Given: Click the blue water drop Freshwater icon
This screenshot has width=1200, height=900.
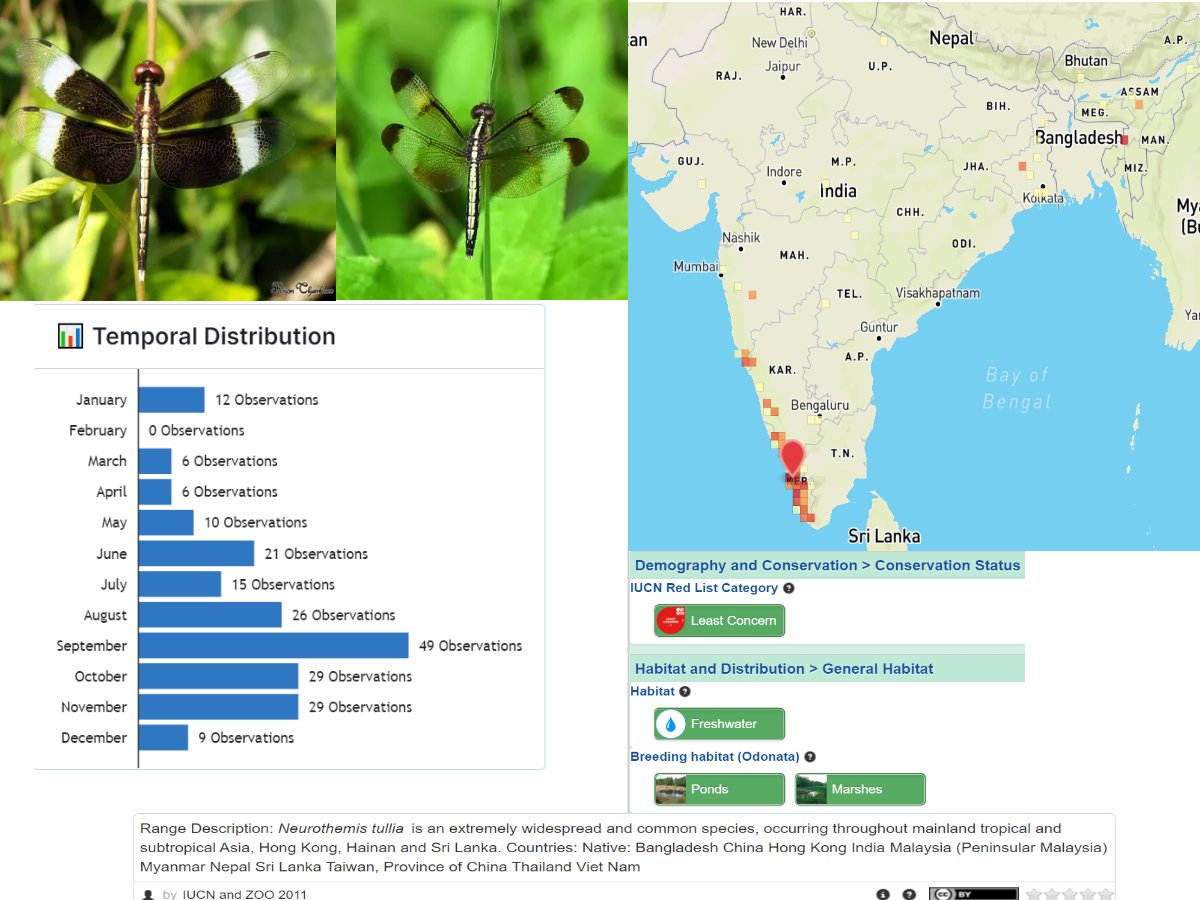Looking at the screenshot, I should (670, 724).
